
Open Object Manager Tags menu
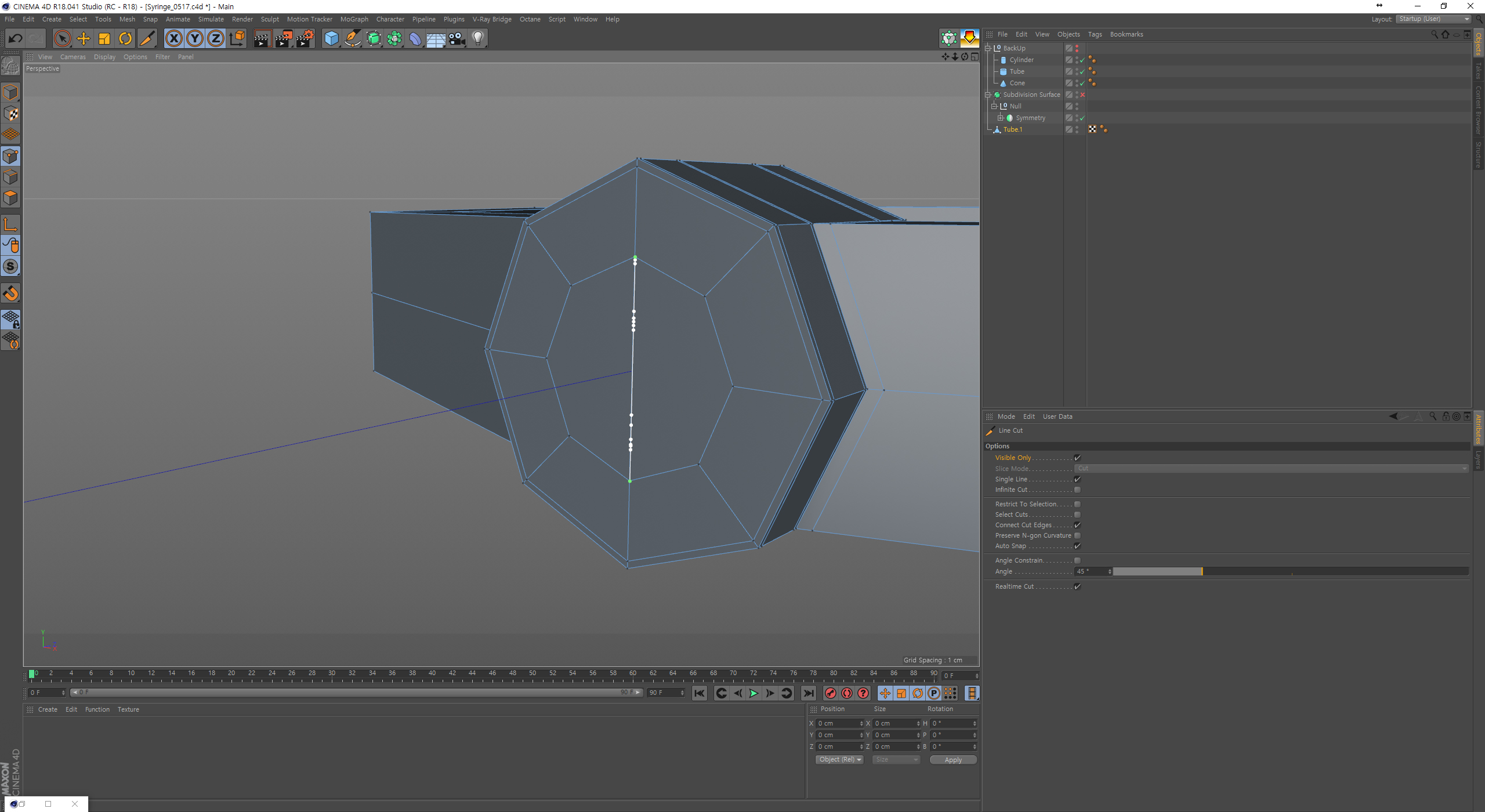[x=1095, y=34]
